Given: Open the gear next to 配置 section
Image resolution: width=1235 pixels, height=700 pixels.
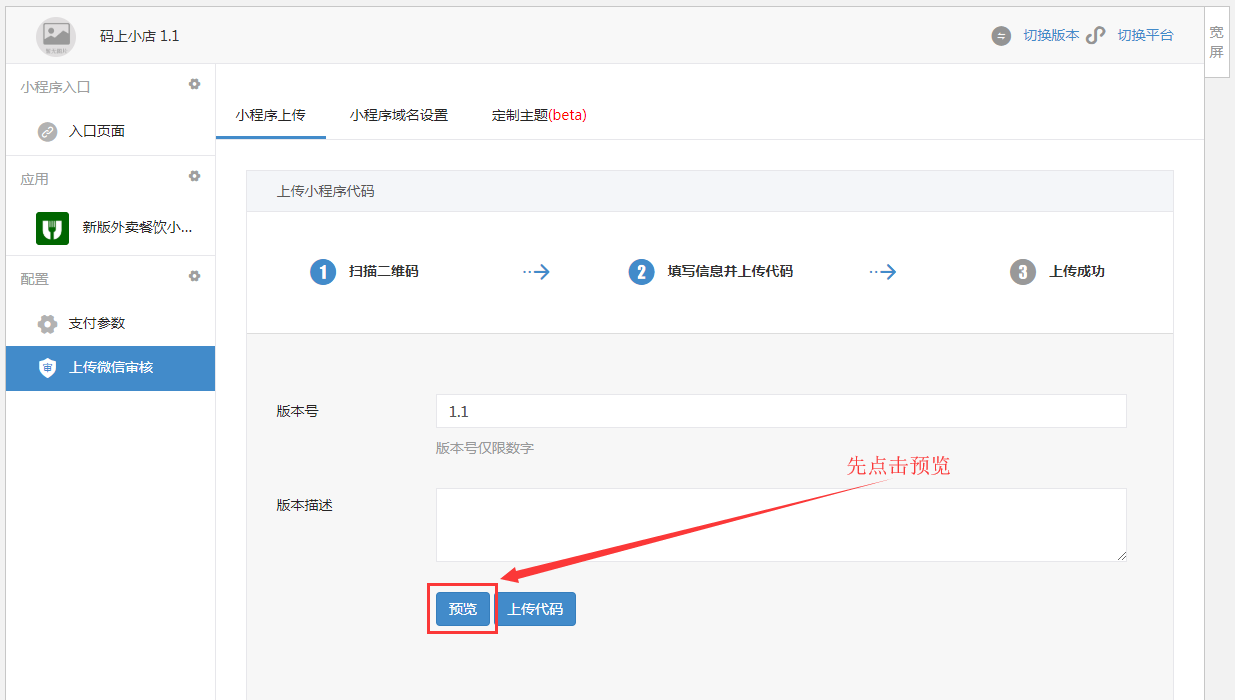Looking at the screenshot, I should [x=195, y=277].
